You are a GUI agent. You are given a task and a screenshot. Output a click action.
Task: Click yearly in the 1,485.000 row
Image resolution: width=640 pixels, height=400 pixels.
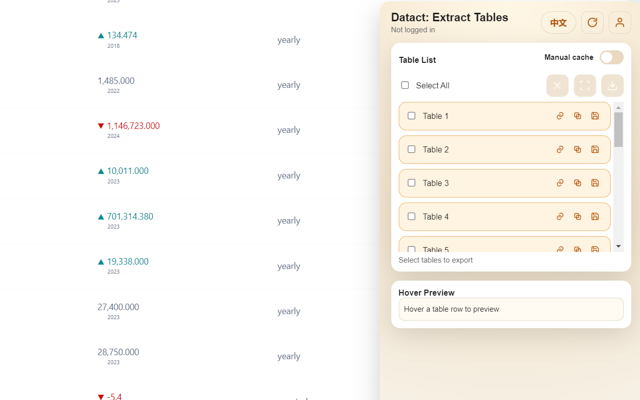pos(289,85)
